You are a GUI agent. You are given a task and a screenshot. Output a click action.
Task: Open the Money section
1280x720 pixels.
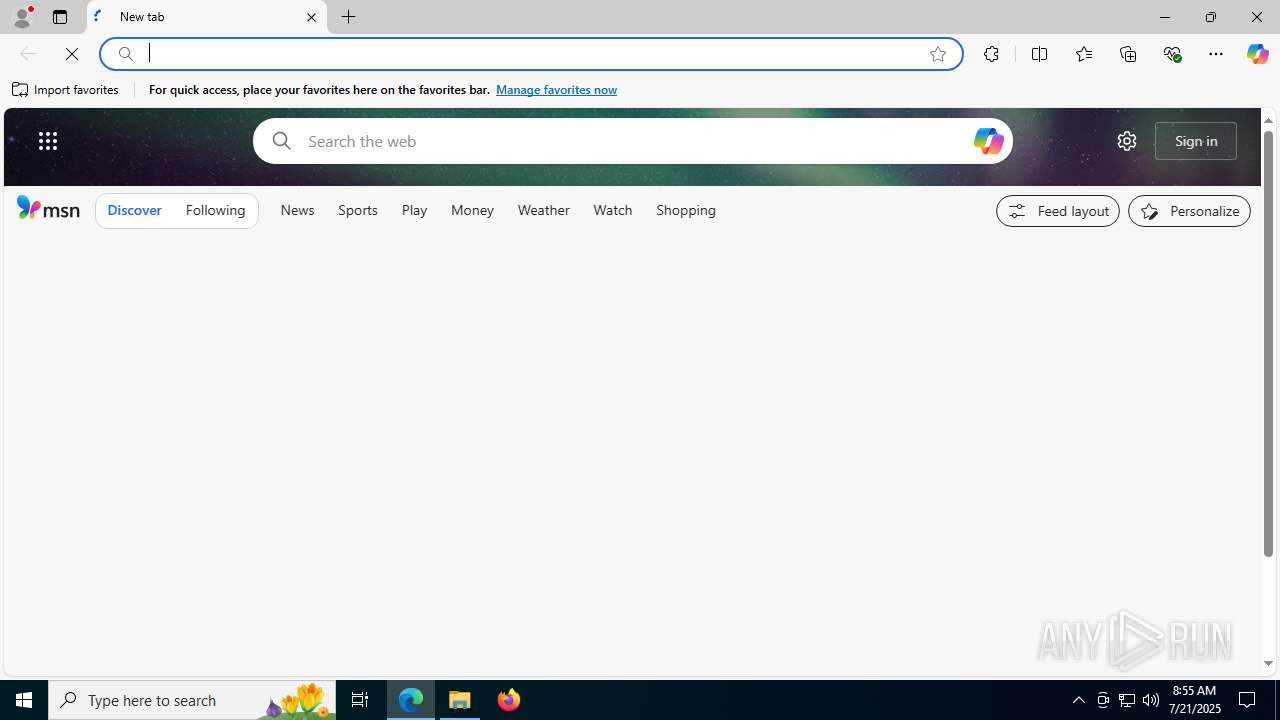[472, 211]
